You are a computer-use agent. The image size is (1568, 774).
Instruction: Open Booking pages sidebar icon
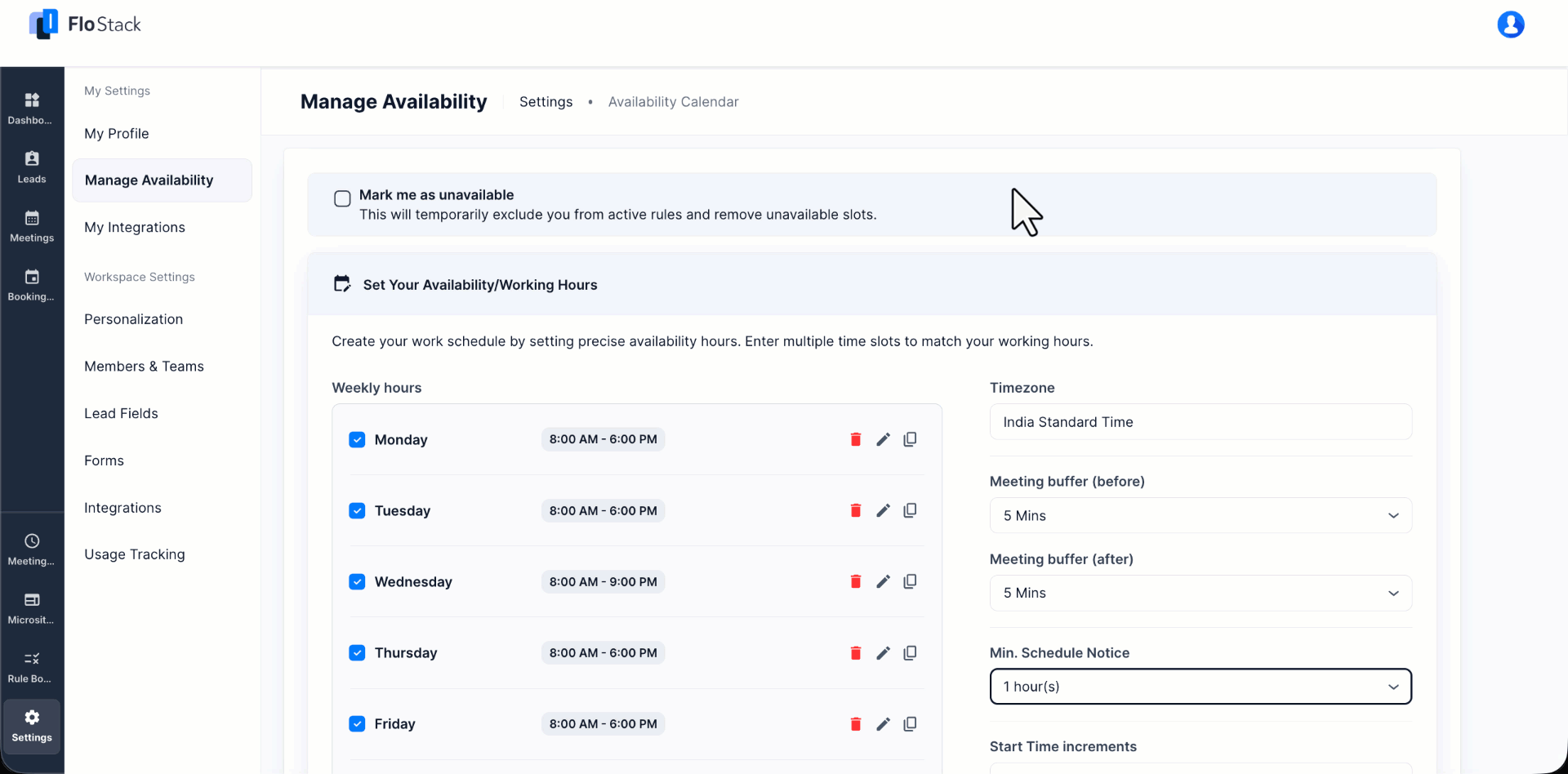[x=32, y=285]
